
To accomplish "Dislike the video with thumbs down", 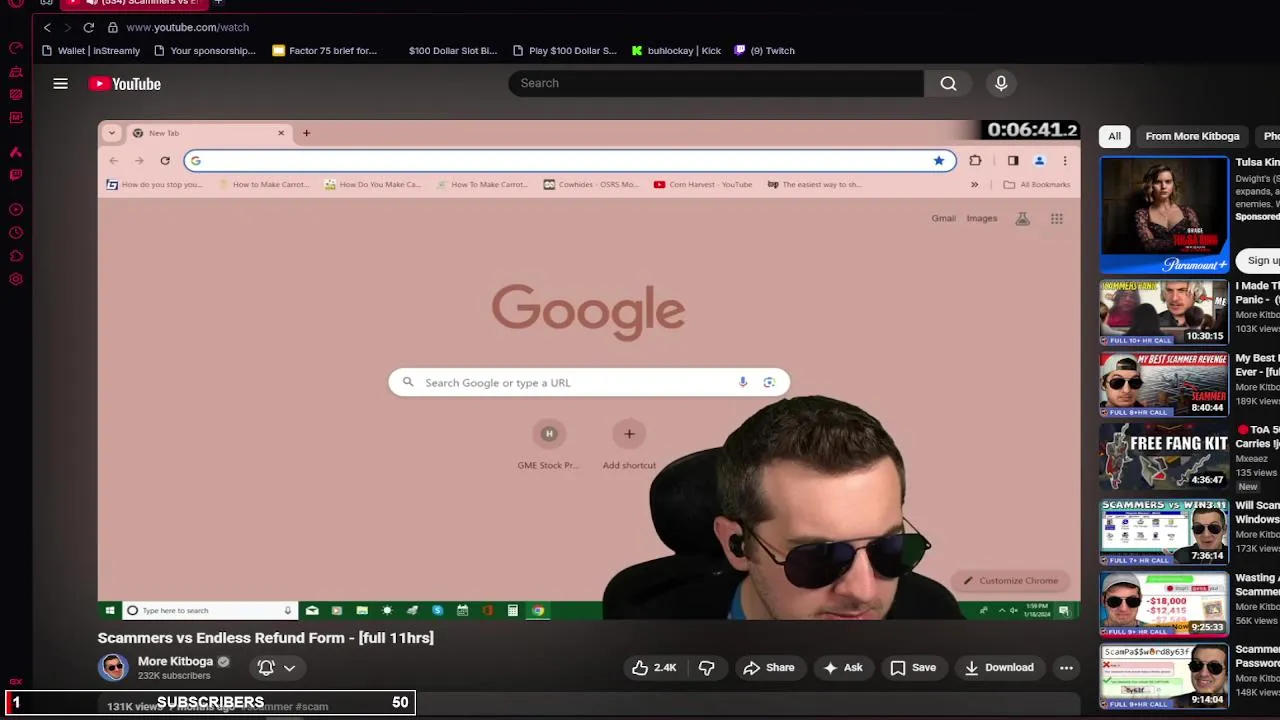I will [707, 667].
